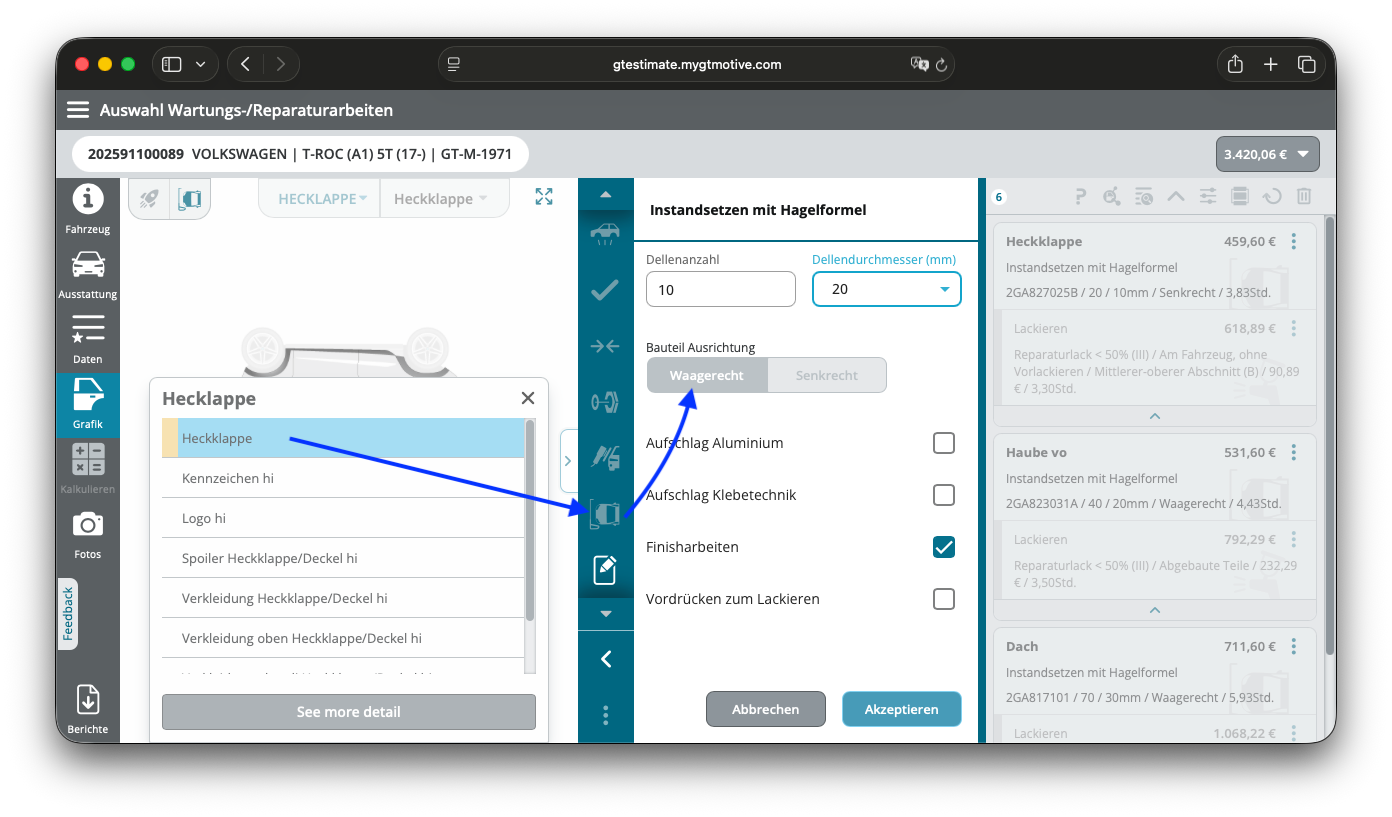Click the Dellenanzahl input field
This screenshot has width=1392, height=817.
tap(721, 289)
